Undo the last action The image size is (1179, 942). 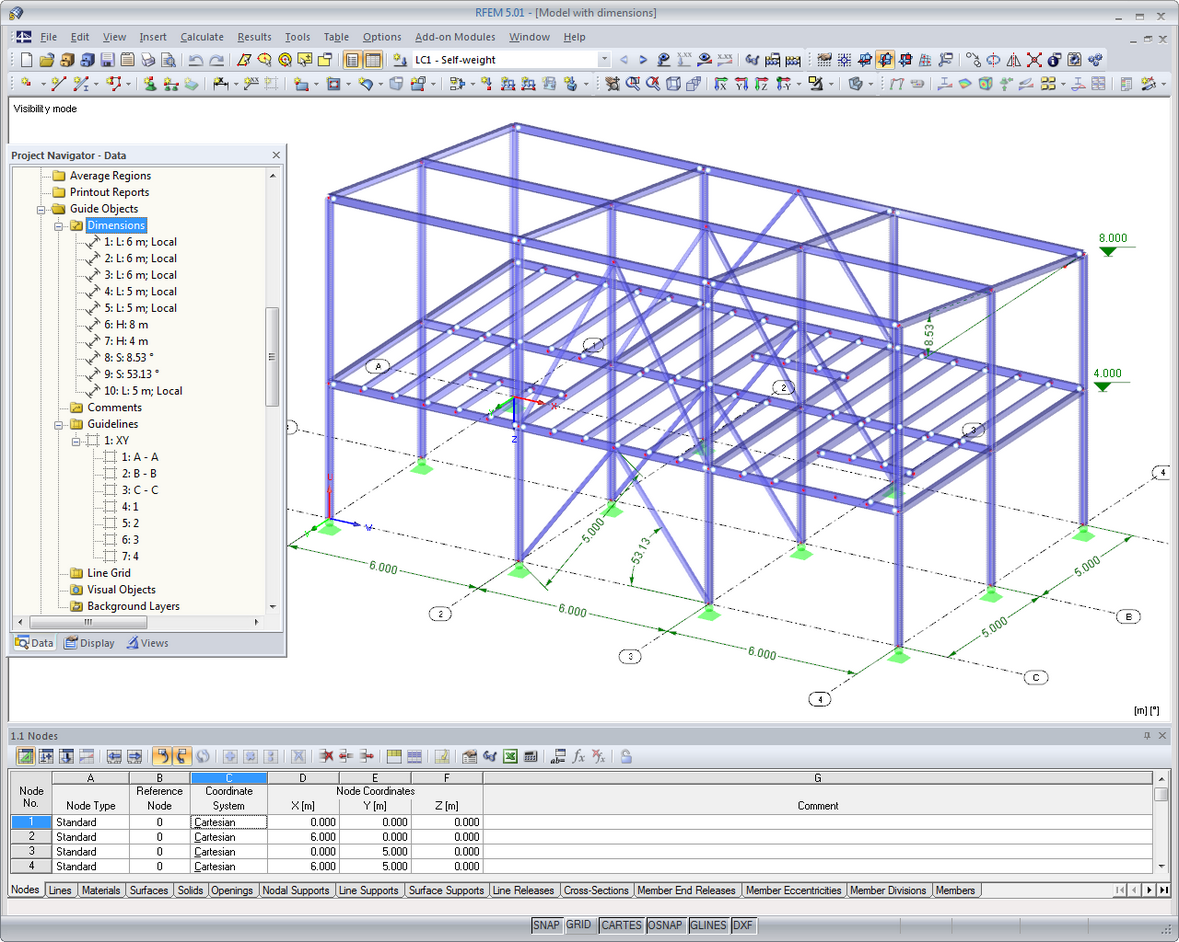click(x=195, y=60)
